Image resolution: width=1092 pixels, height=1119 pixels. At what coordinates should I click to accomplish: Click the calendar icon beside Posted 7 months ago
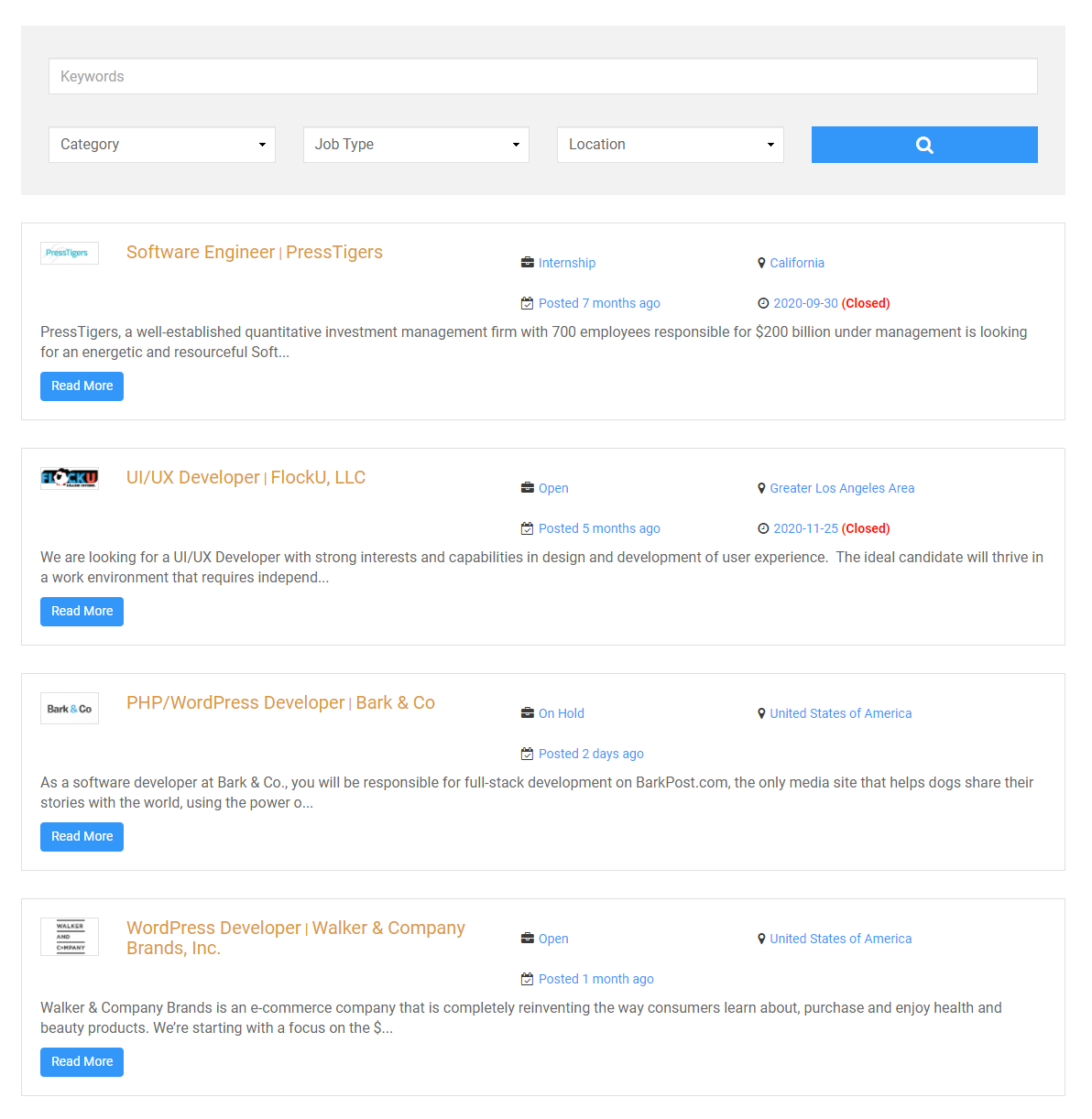pyautogui.click(x=527, y=303)
